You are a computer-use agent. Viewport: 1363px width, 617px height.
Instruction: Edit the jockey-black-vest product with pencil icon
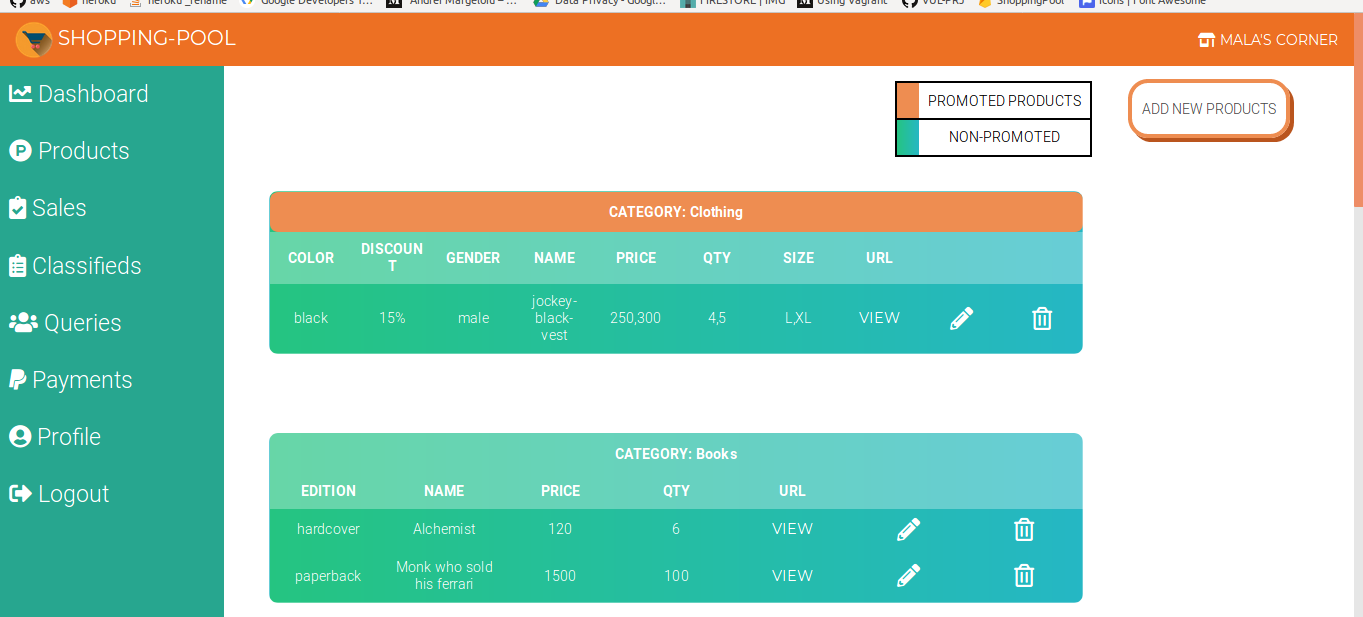961,319
